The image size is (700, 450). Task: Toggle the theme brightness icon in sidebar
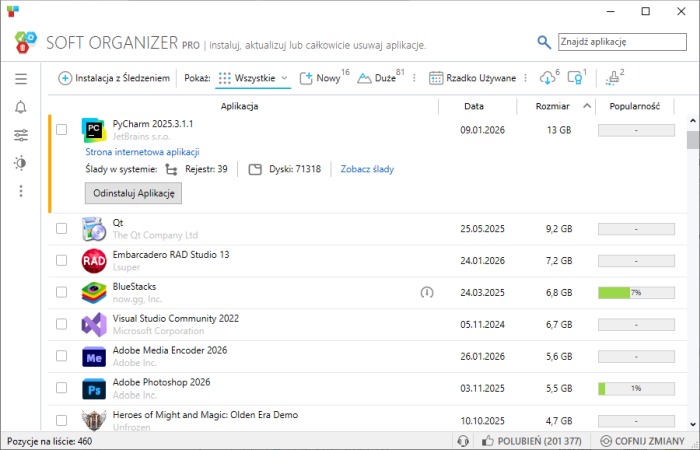coord(21,163)
